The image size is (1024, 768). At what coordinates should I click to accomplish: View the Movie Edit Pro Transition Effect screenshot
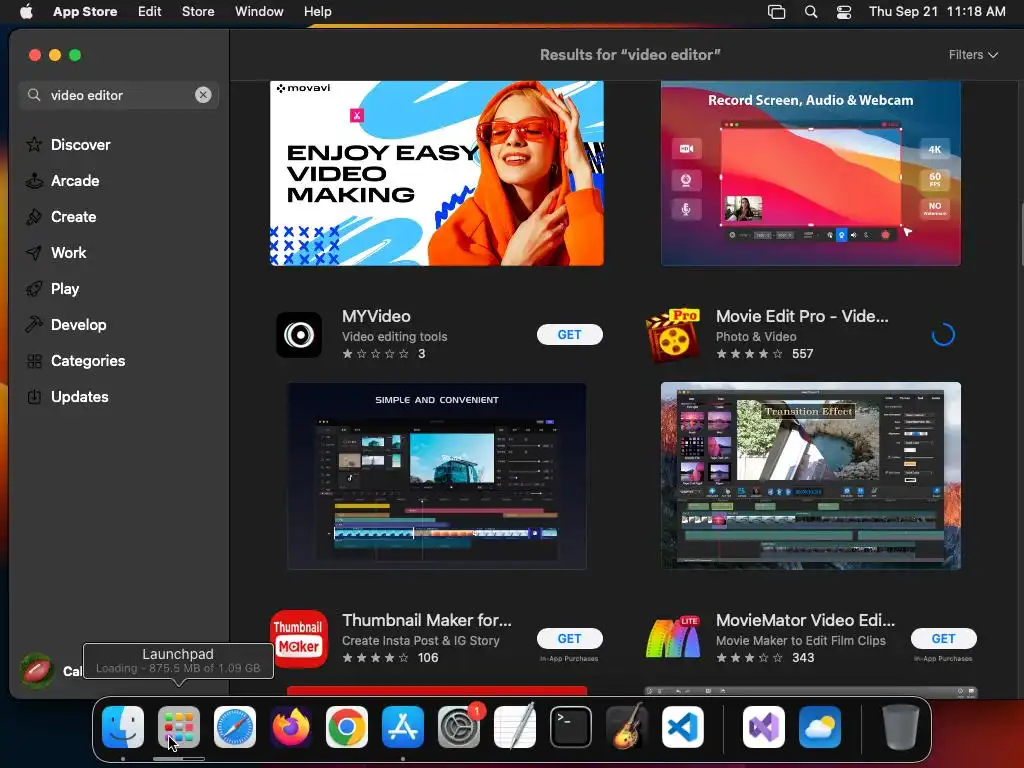810,476
